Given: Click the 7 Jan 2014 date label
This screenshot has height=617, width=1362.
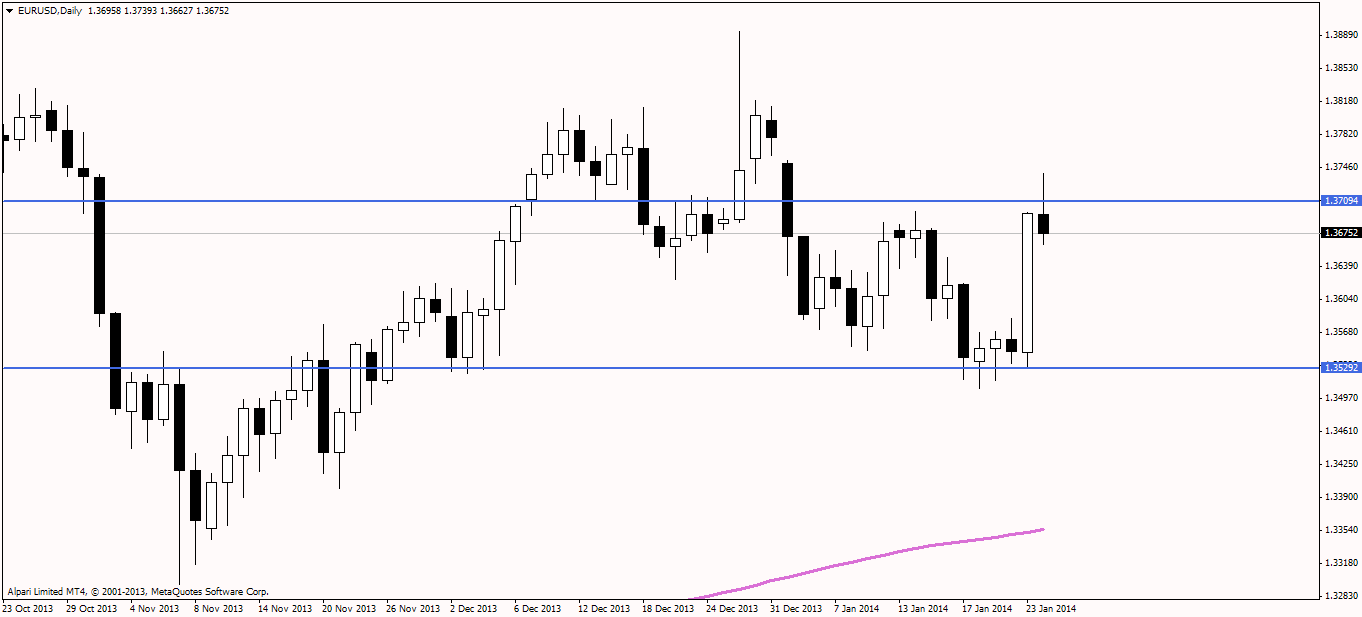Looking at the screenshot, I should (858, 608).
